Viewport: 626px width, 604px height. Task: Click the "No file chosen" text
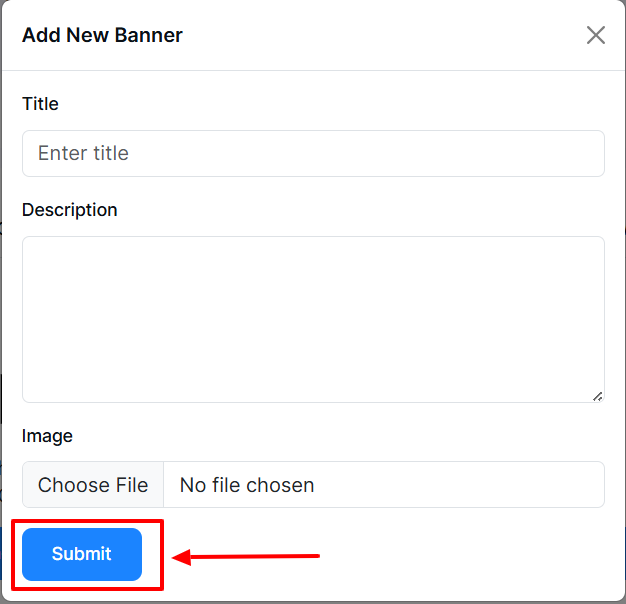pyautogui.click(x=247, y=485)
